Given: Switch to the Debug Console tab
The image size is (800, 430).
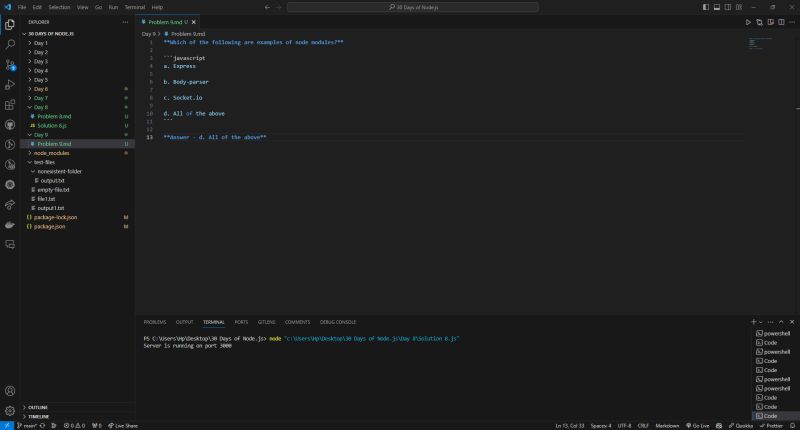Looking at the screenshot, I should click(x=338, y=322).
